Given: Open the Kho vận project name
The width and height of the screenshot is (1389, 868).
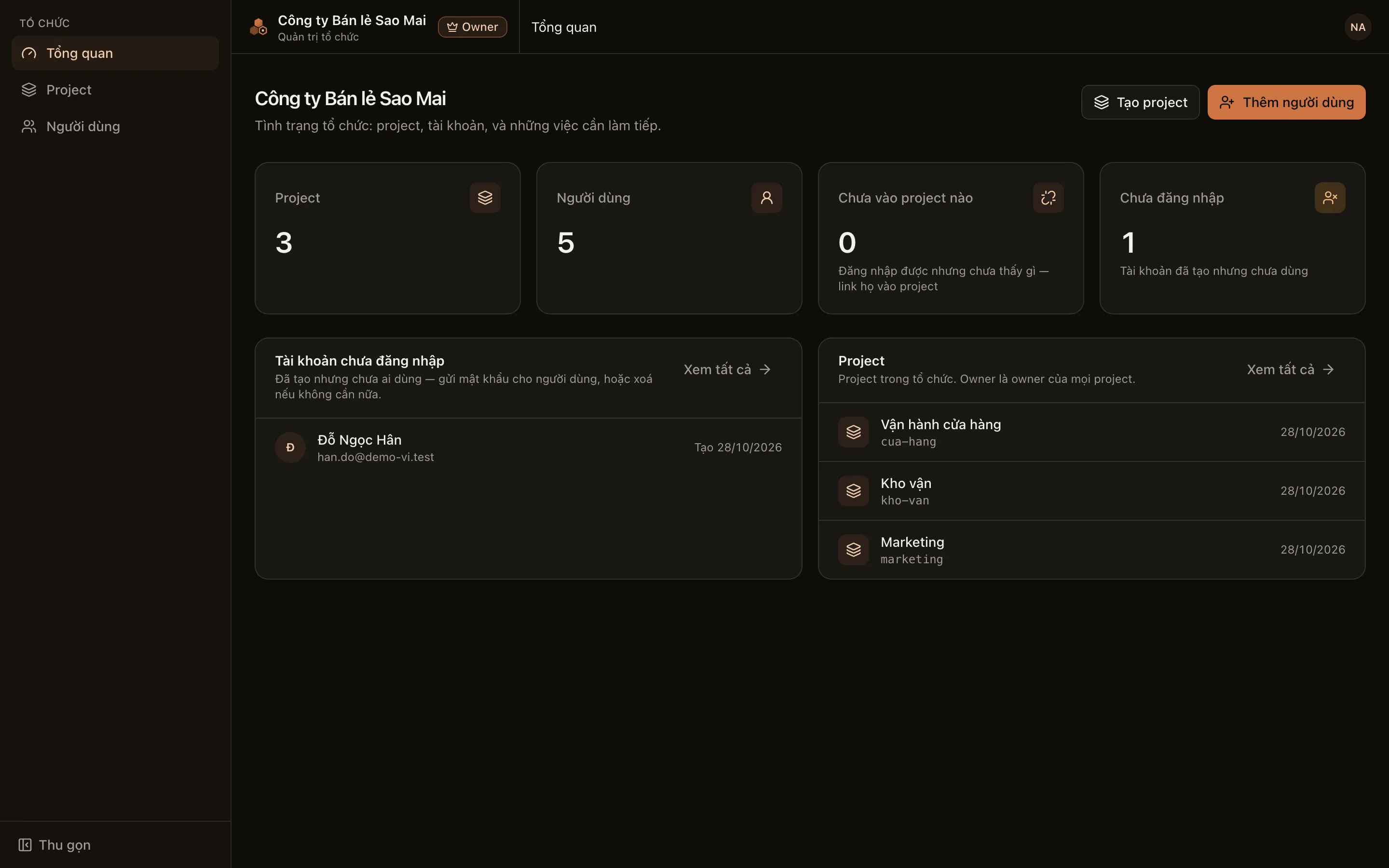Looking at the screenshot, I should [x=906, y=483].
